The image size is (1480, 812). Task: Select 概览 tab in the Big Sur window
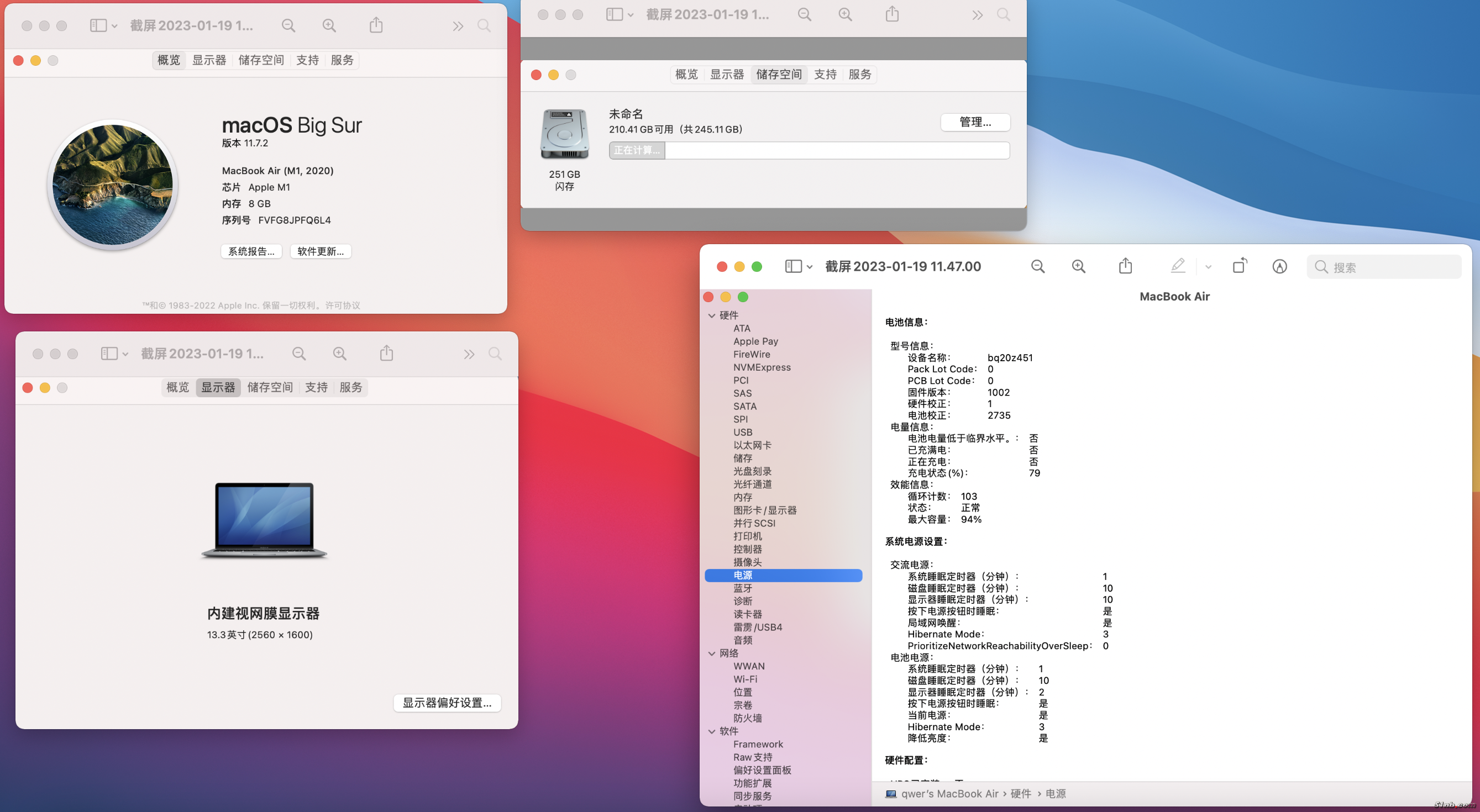pyautogui.click(x=169, y=60)
